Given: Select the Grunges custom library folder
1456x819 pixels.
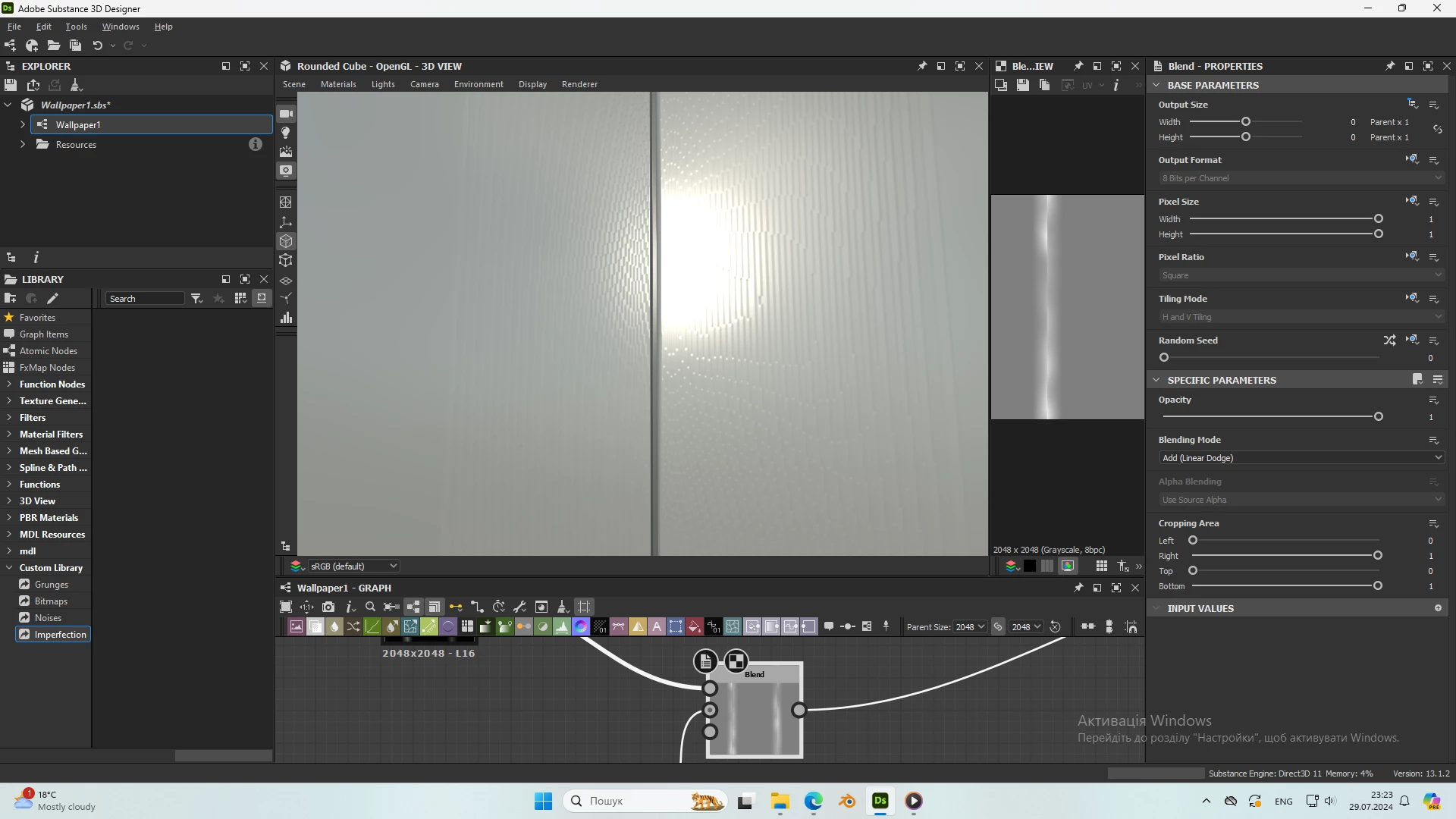Looking at the screenshot, I should click(x=51, y=585).
